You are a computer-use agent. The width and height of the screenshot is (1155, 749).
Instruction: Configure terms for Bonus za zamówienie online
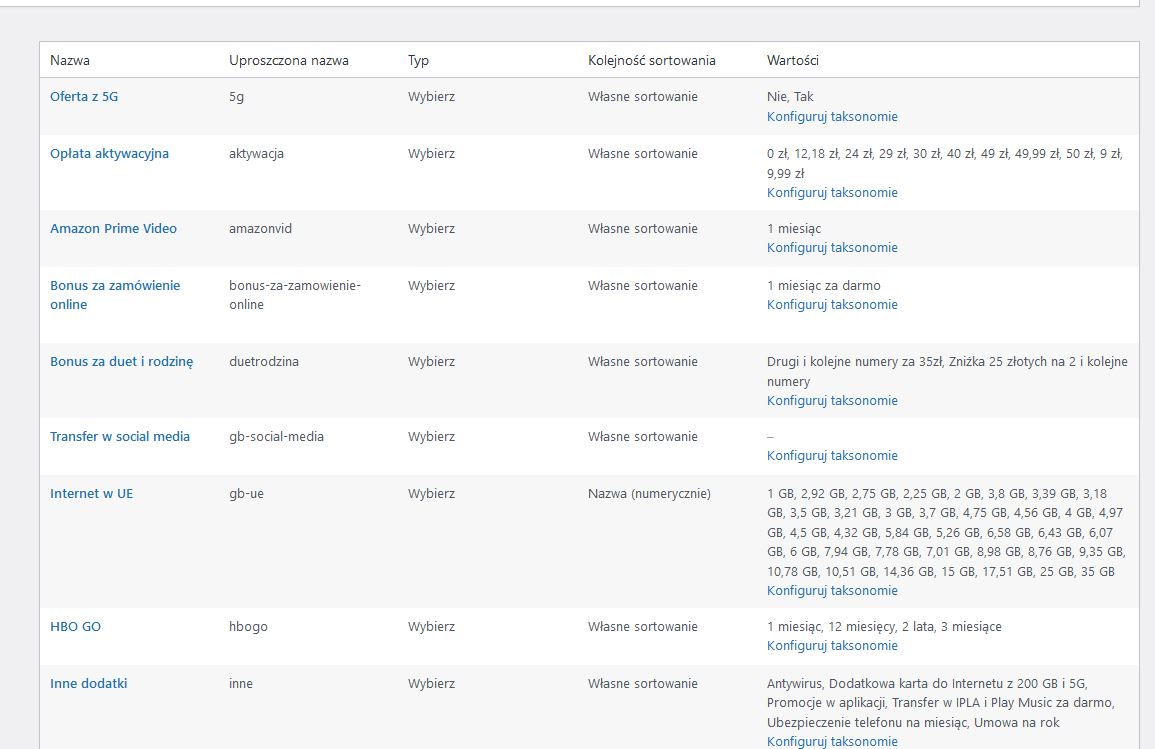pyautogui.click(x=832, y=304)
